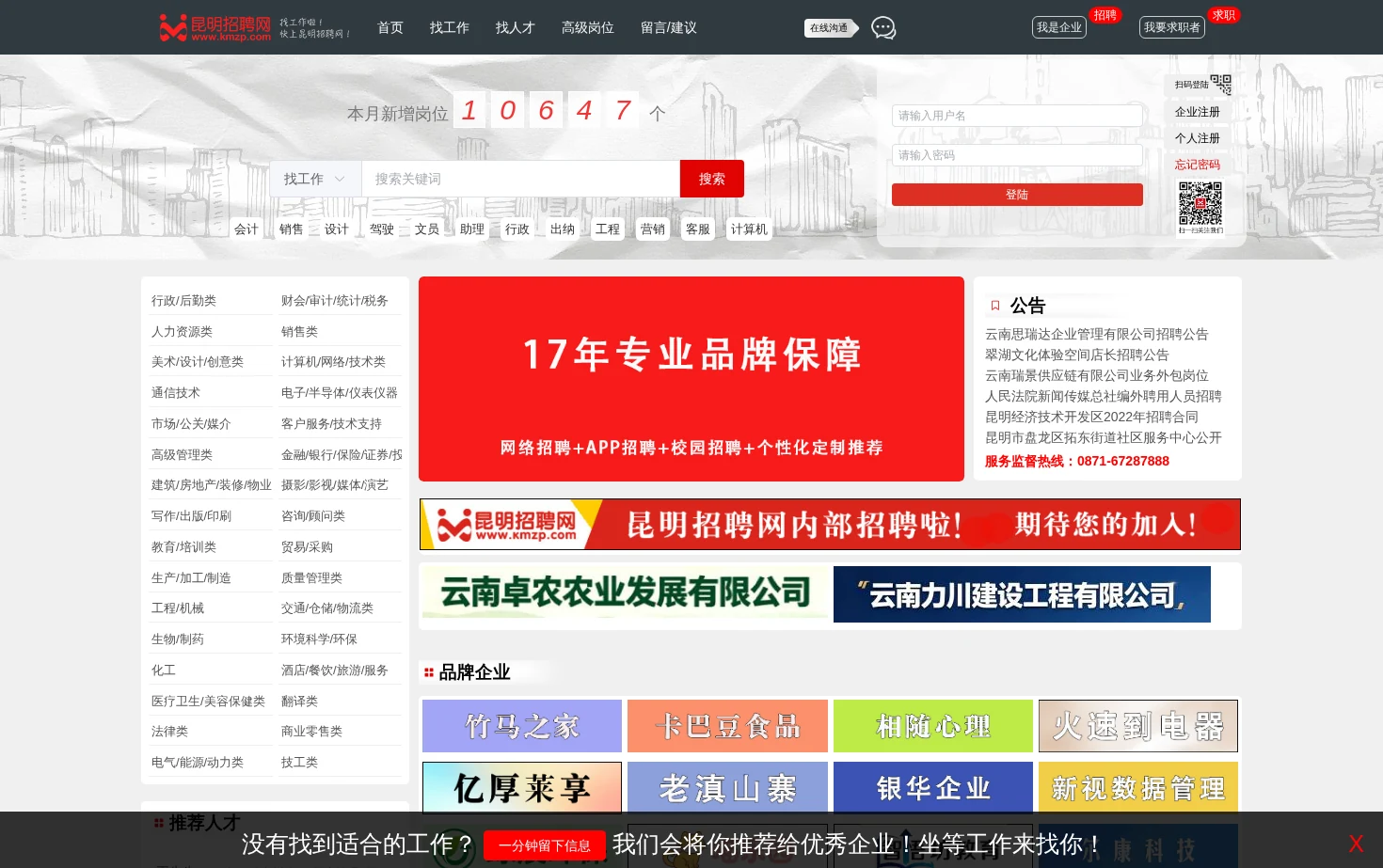Open the 高级管理类 job category
This screenshot has width=1383, height=868.
tap(183, 454)
